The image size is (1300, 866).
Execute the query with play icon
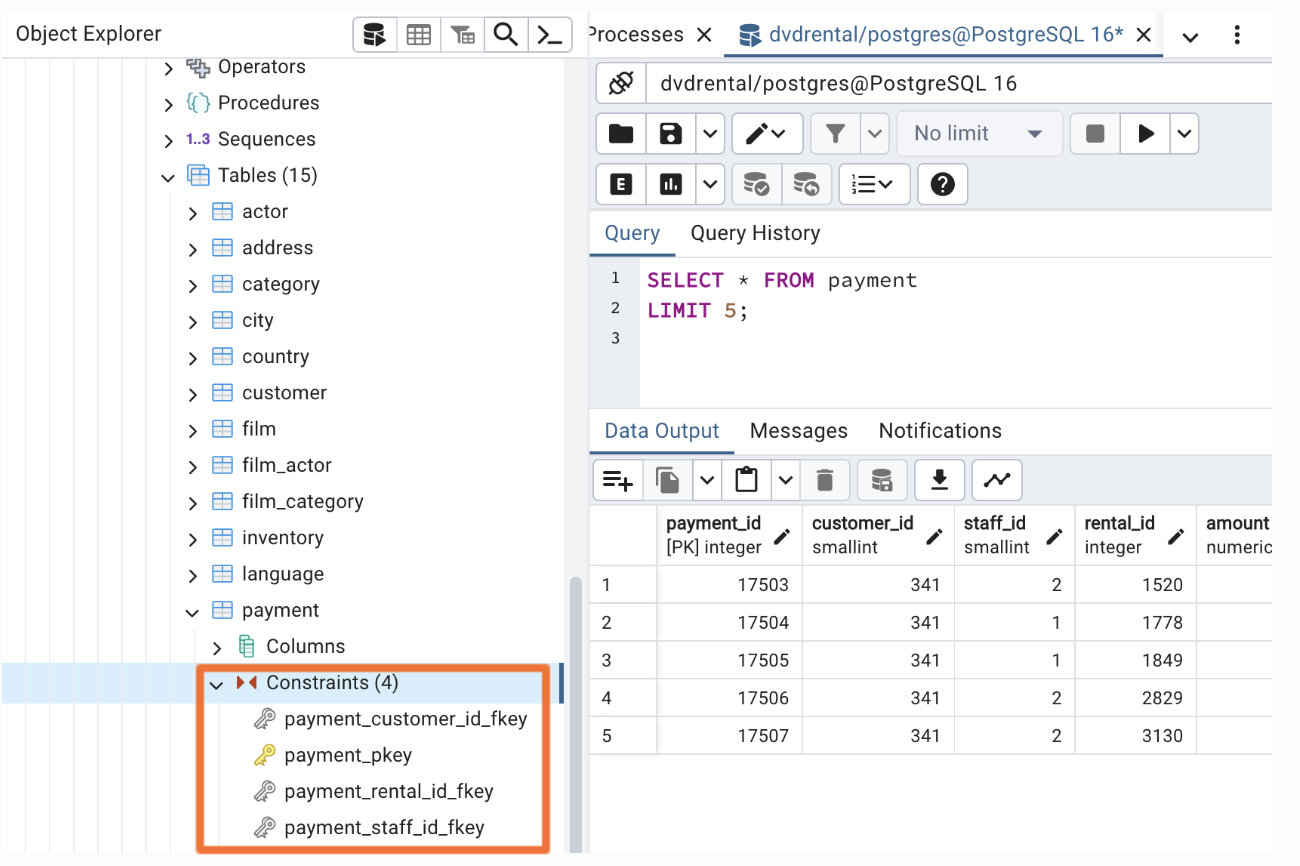pyautogui.click(x=1146, y=134)
